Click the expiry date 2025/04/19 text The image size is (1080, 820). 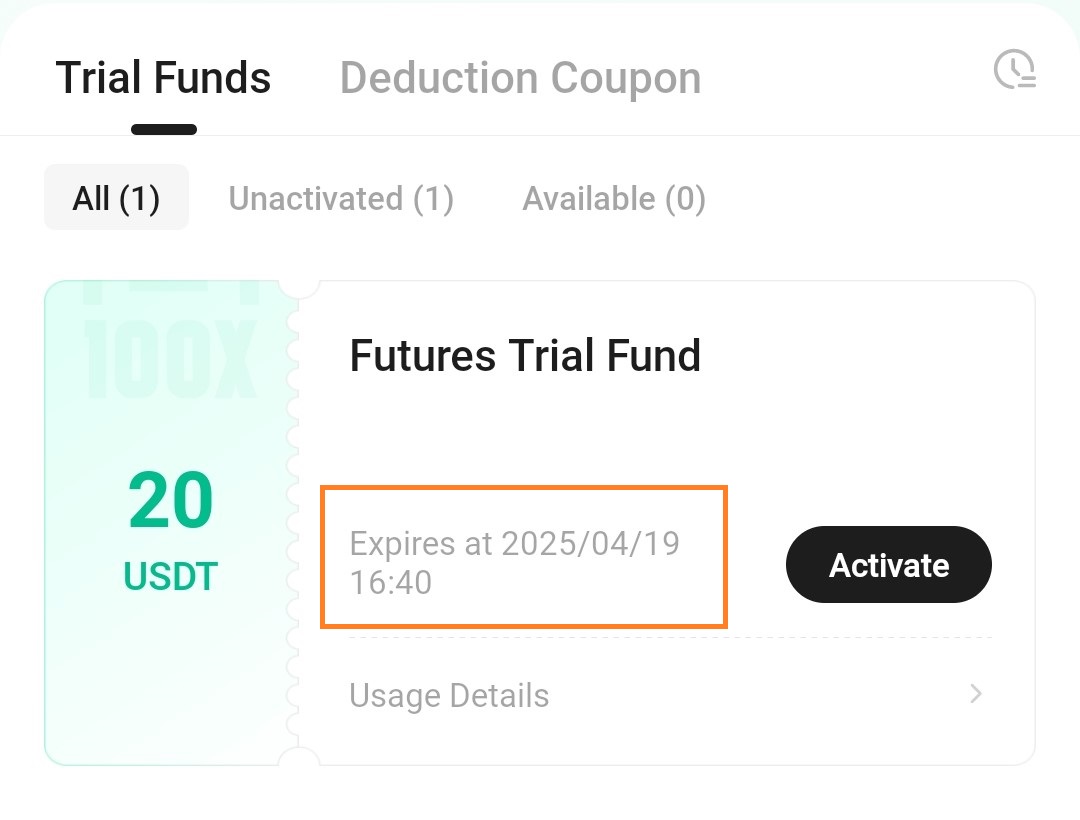click(x=590, y=544)
